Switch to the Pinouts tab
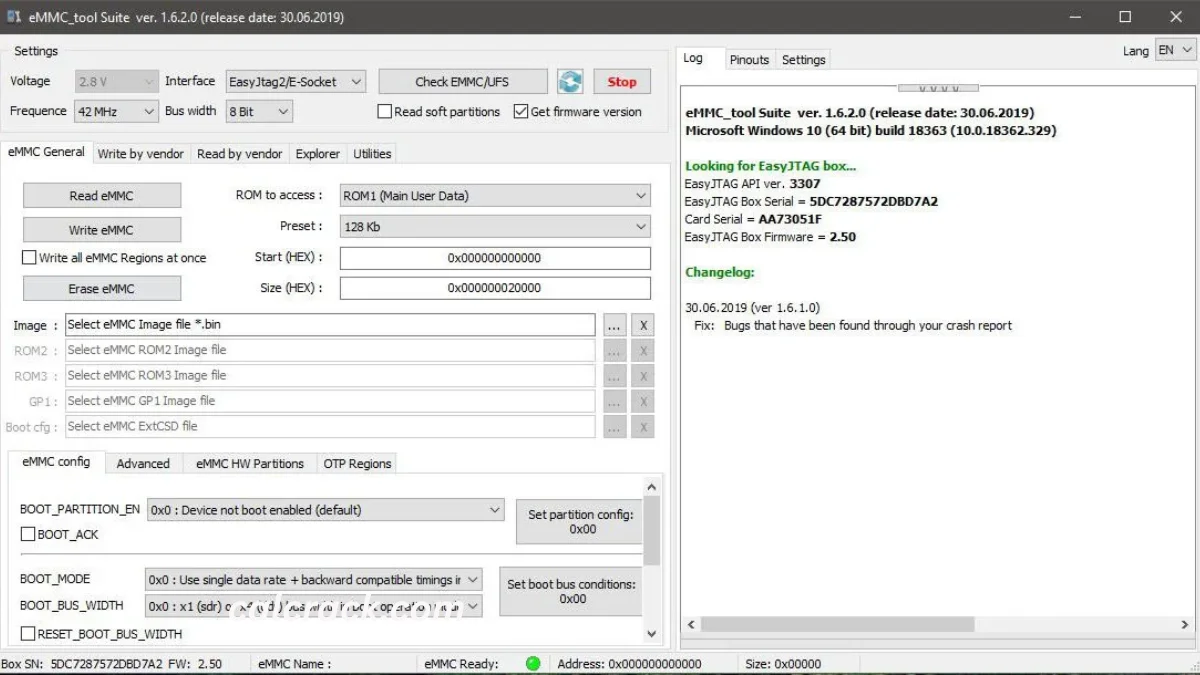This screenshot has width=1200, height=675. 749,60
